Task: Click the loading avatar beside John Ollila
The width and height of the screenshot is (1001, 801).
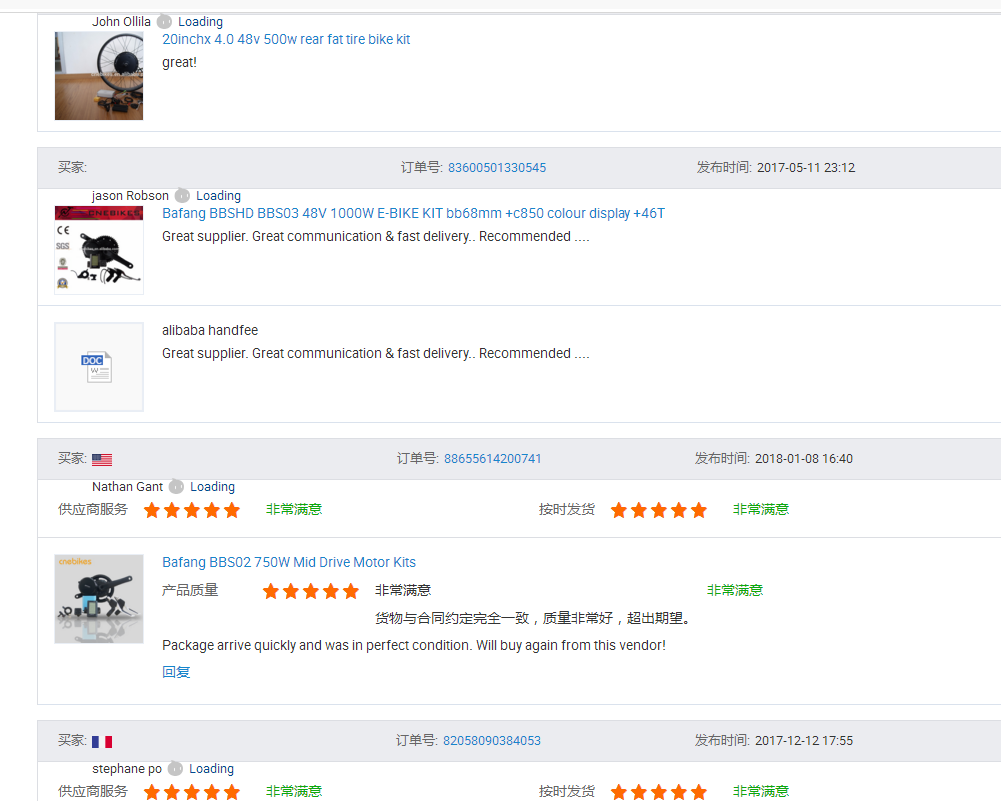Action: point(165,22)
